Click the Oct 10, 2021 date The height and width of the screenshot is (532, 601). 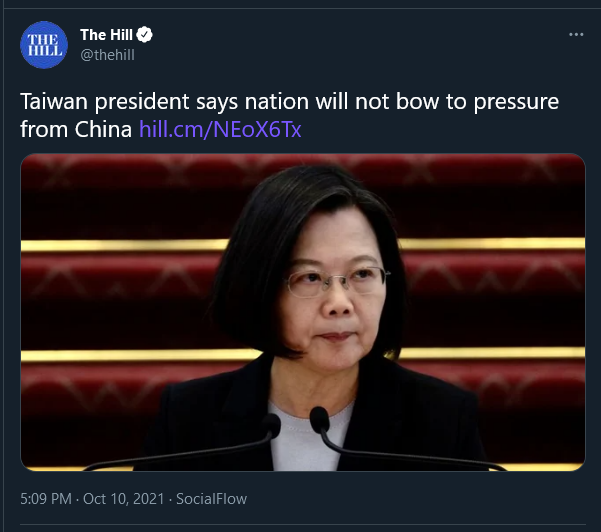tap(123, 499)
